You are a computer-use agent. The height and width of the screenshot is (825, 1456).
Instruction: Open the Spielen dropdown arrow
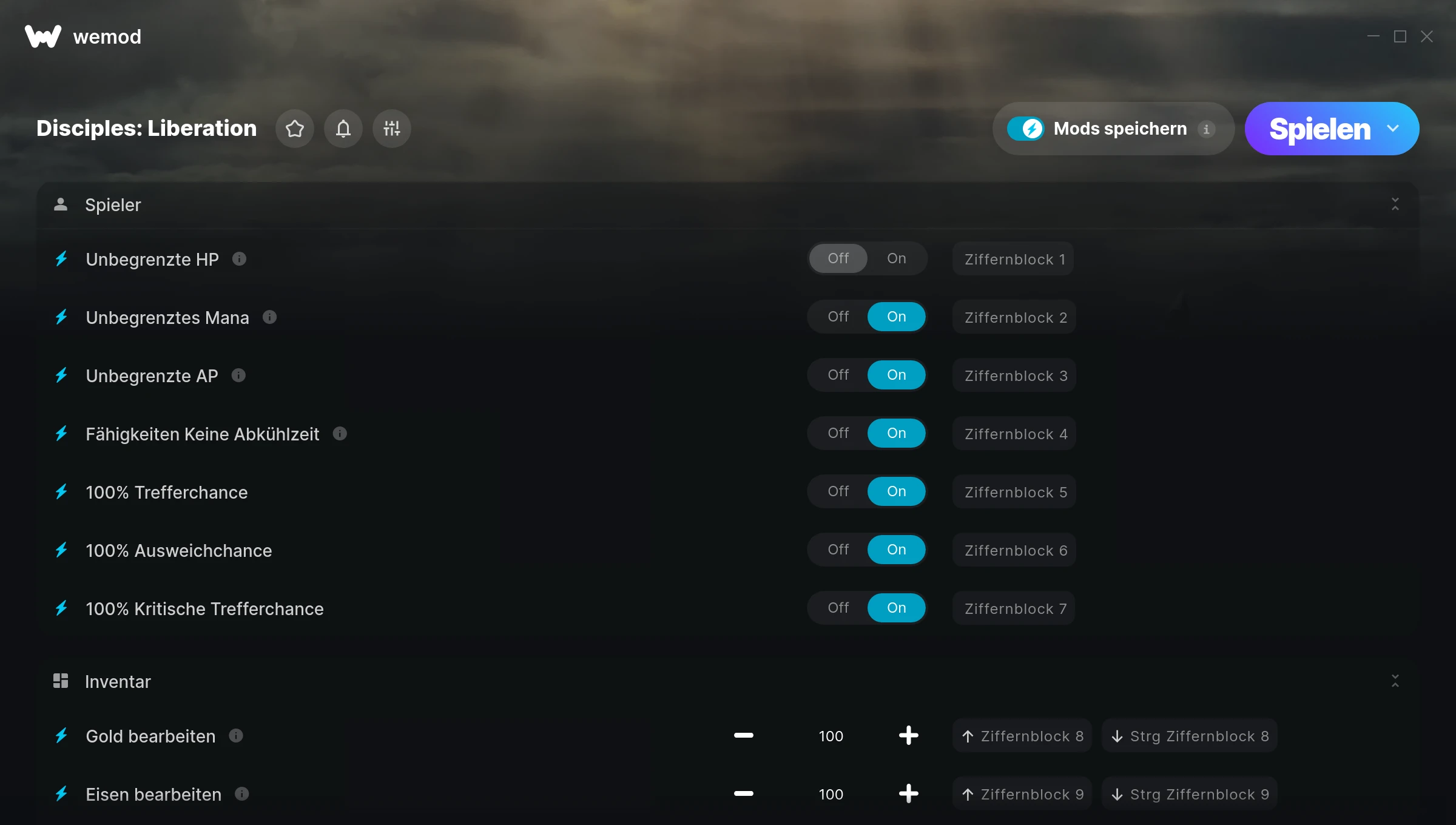pos(1394,129)
